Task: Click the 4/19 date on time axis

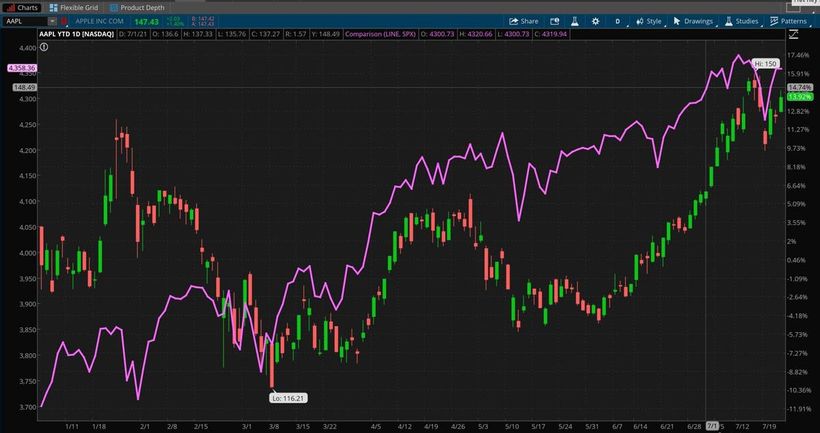Action: (x=430, y=427)
